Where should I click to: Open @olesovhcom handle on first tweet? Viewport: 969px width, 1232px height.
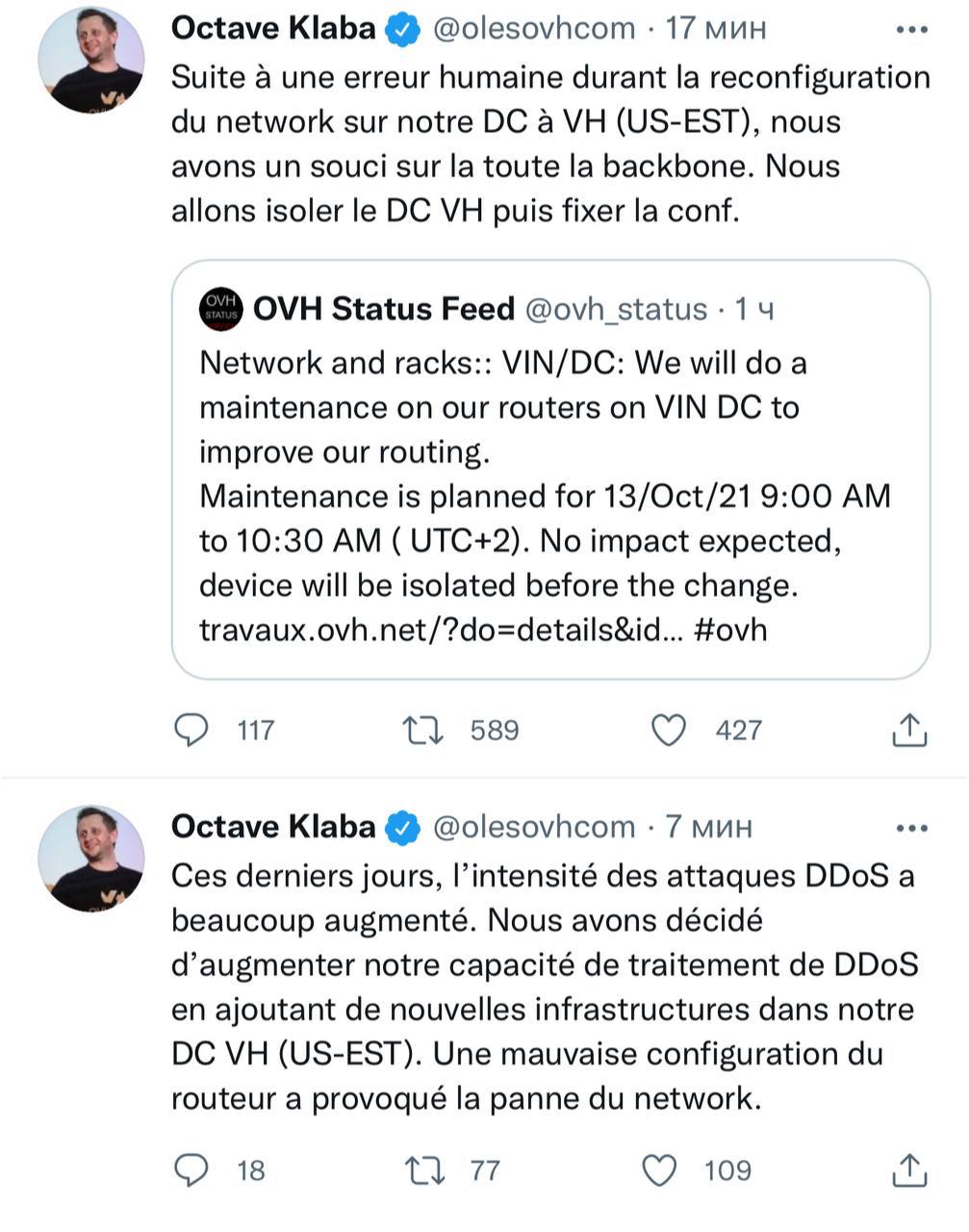pyautogui.click(x=534, y=29)
